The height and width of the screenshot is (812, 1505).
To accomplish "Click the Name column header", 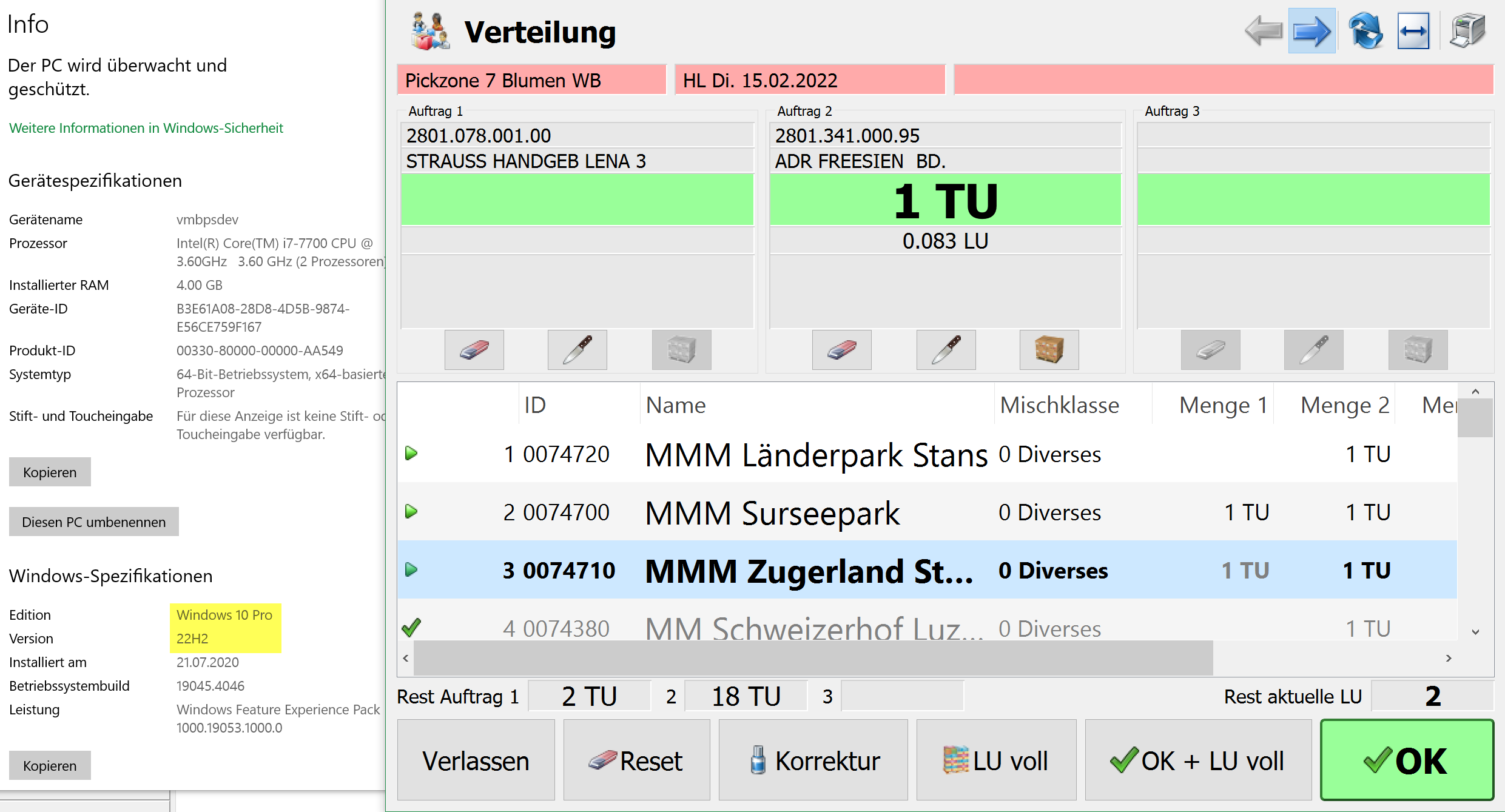I will pos(676,405).
